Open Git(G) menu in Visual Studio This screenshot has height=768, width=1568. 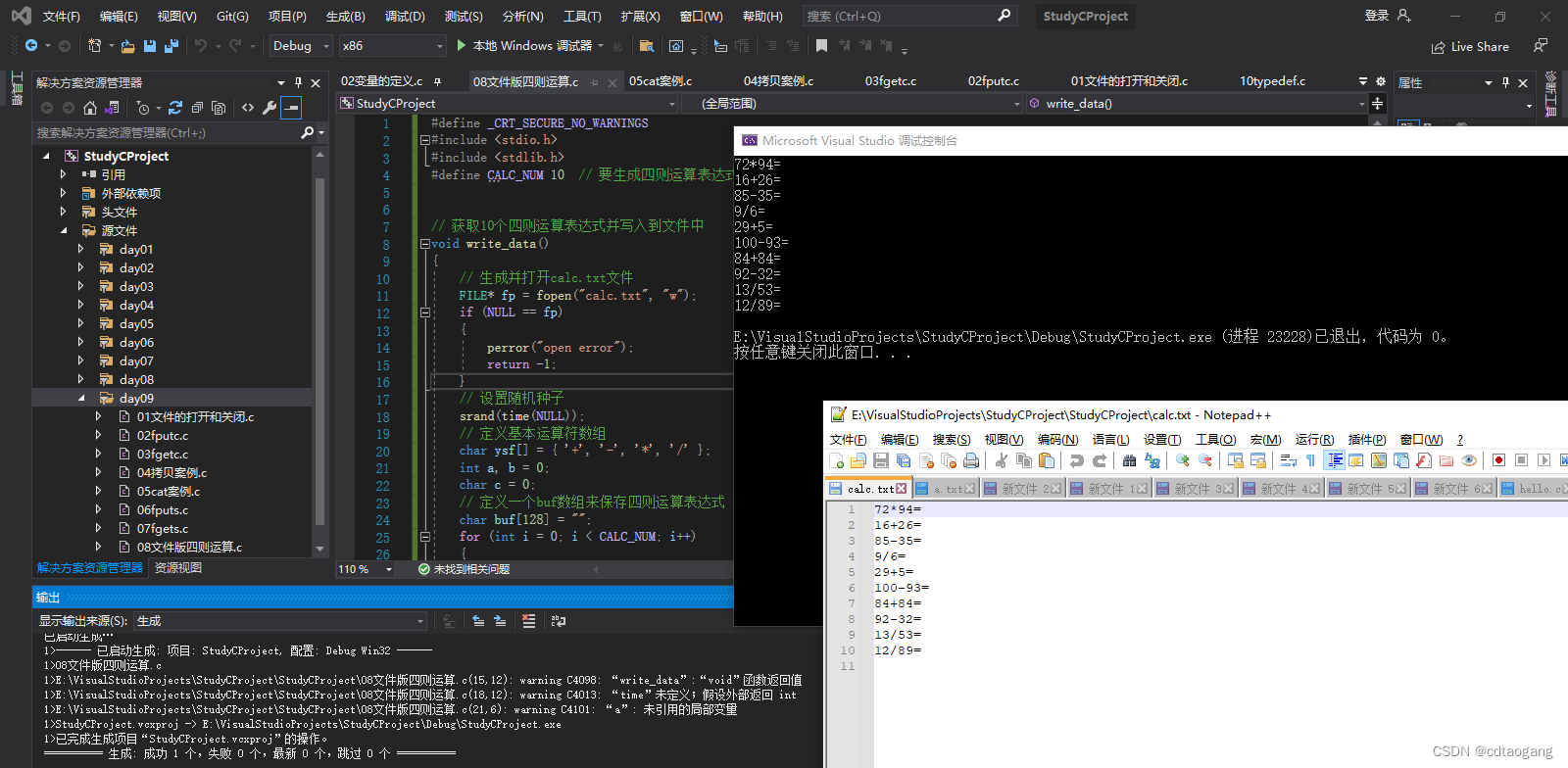coord(232,17)
